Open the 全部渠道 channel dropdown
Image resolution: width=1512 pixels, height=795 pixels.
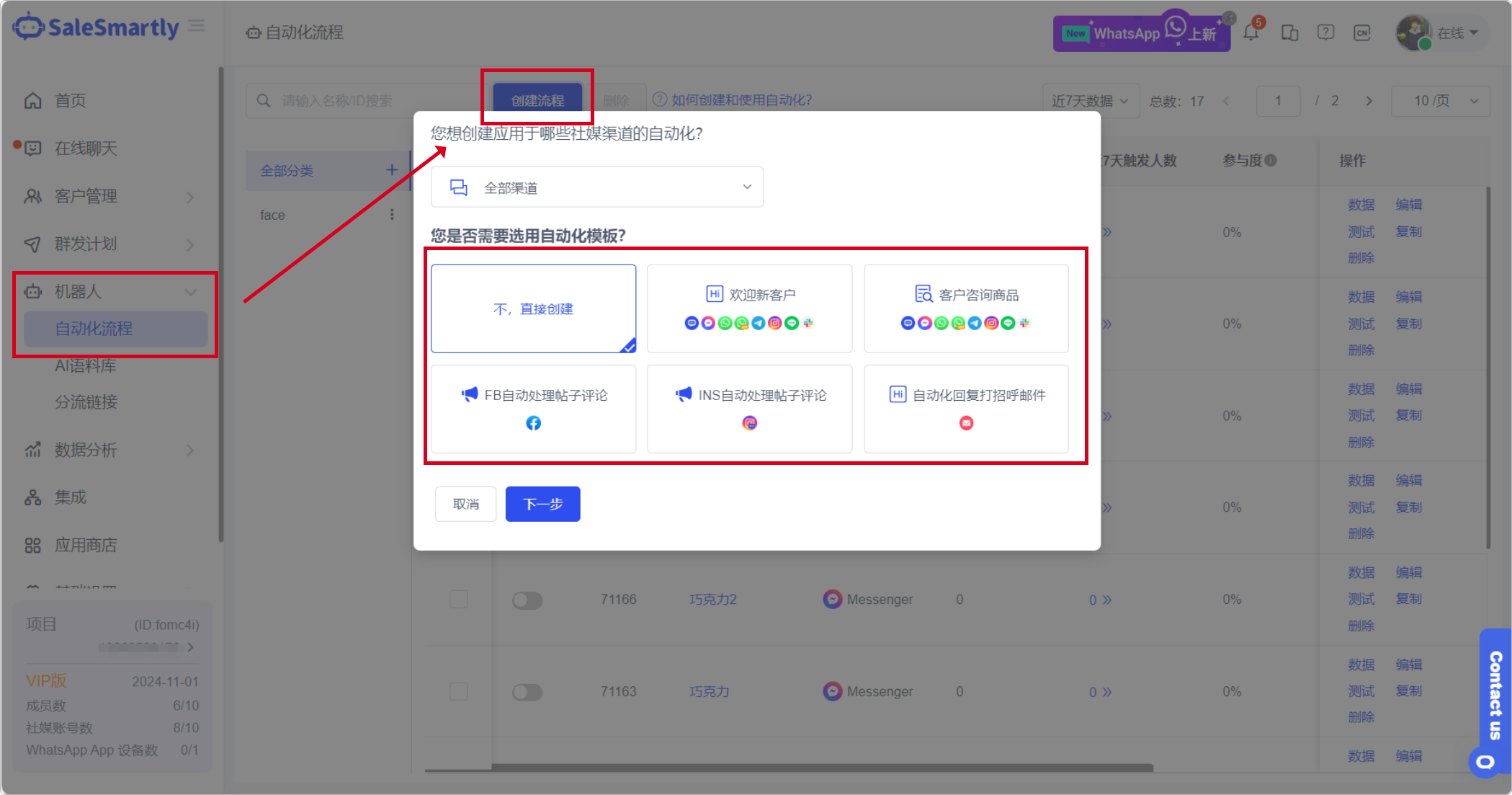[x=596, y=187]
